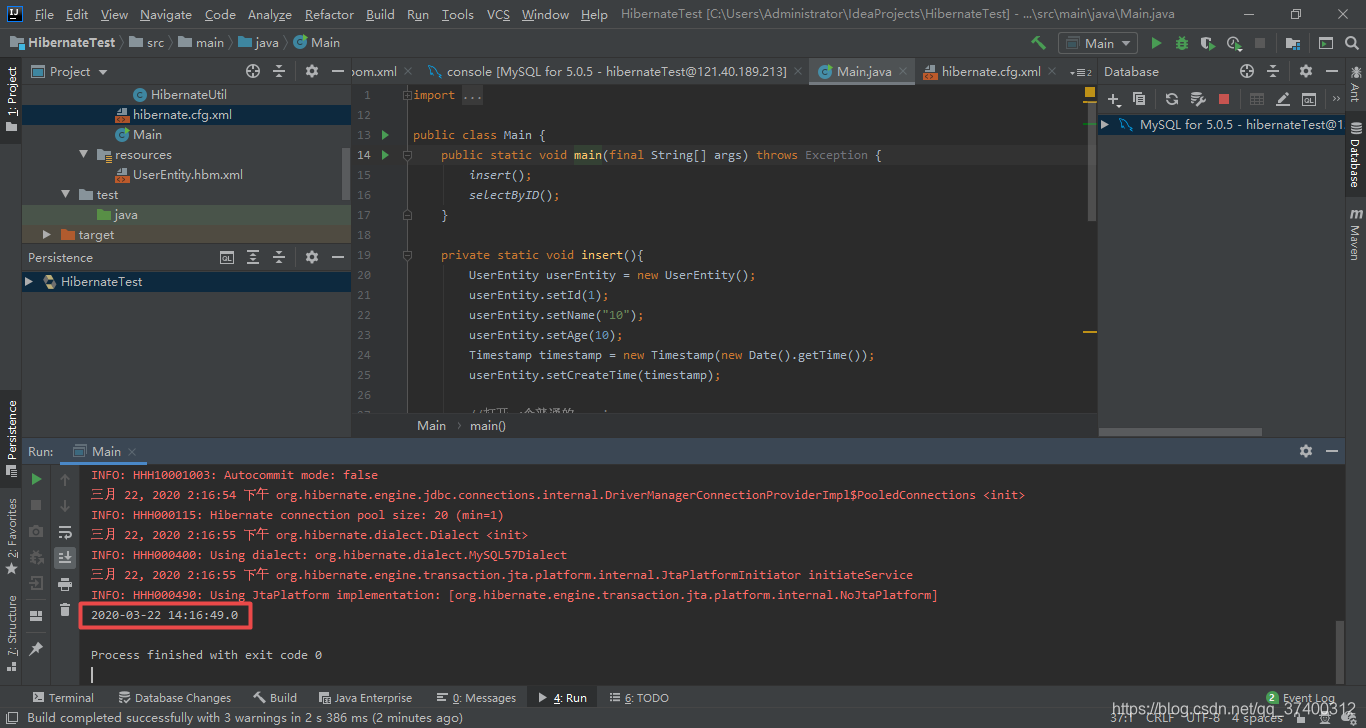
Task: Open the Refactor menu
Action: (x=329, y=14)
